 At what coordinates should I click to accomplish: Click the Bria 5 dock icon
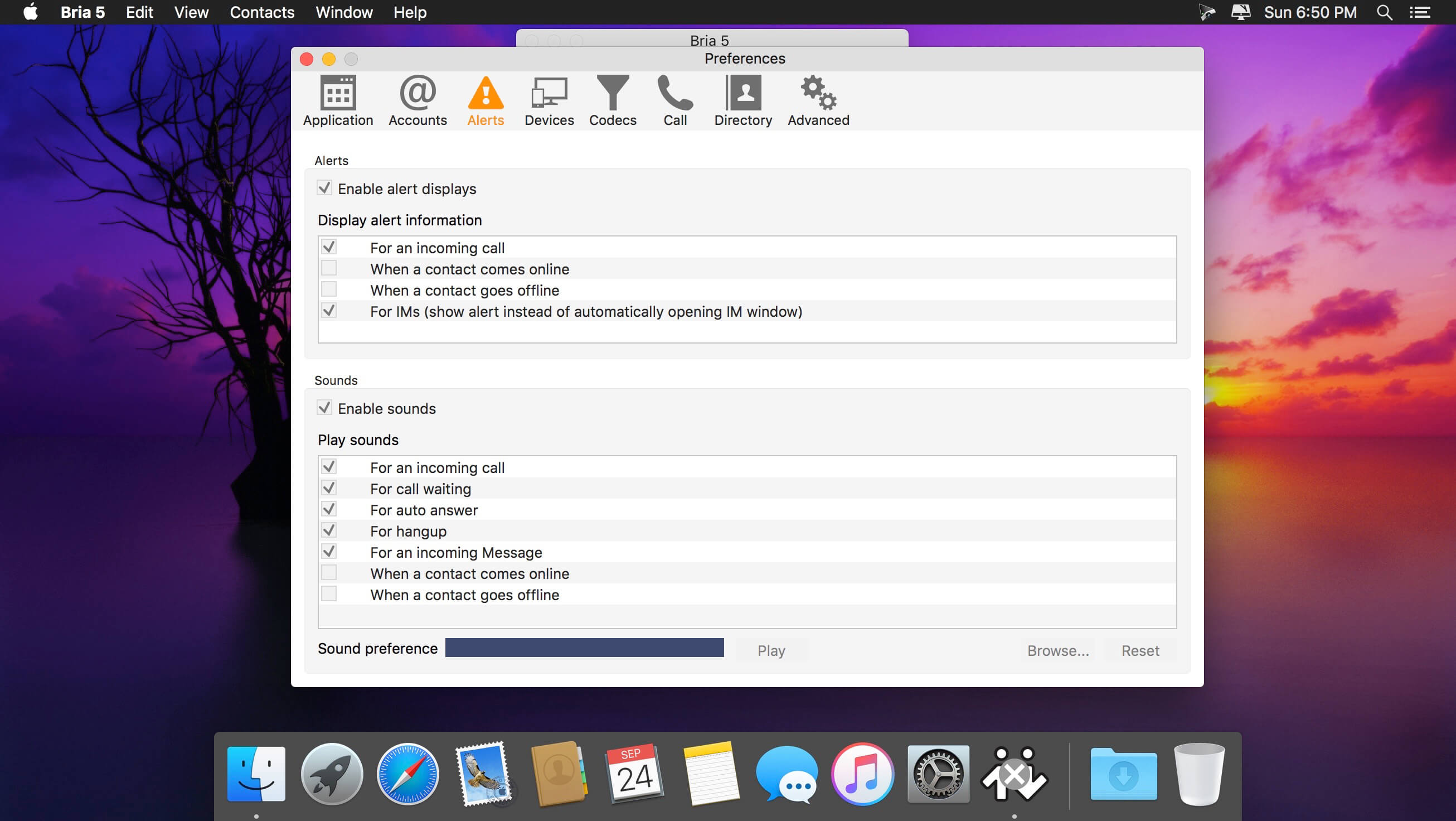[x=1015, y=774]
